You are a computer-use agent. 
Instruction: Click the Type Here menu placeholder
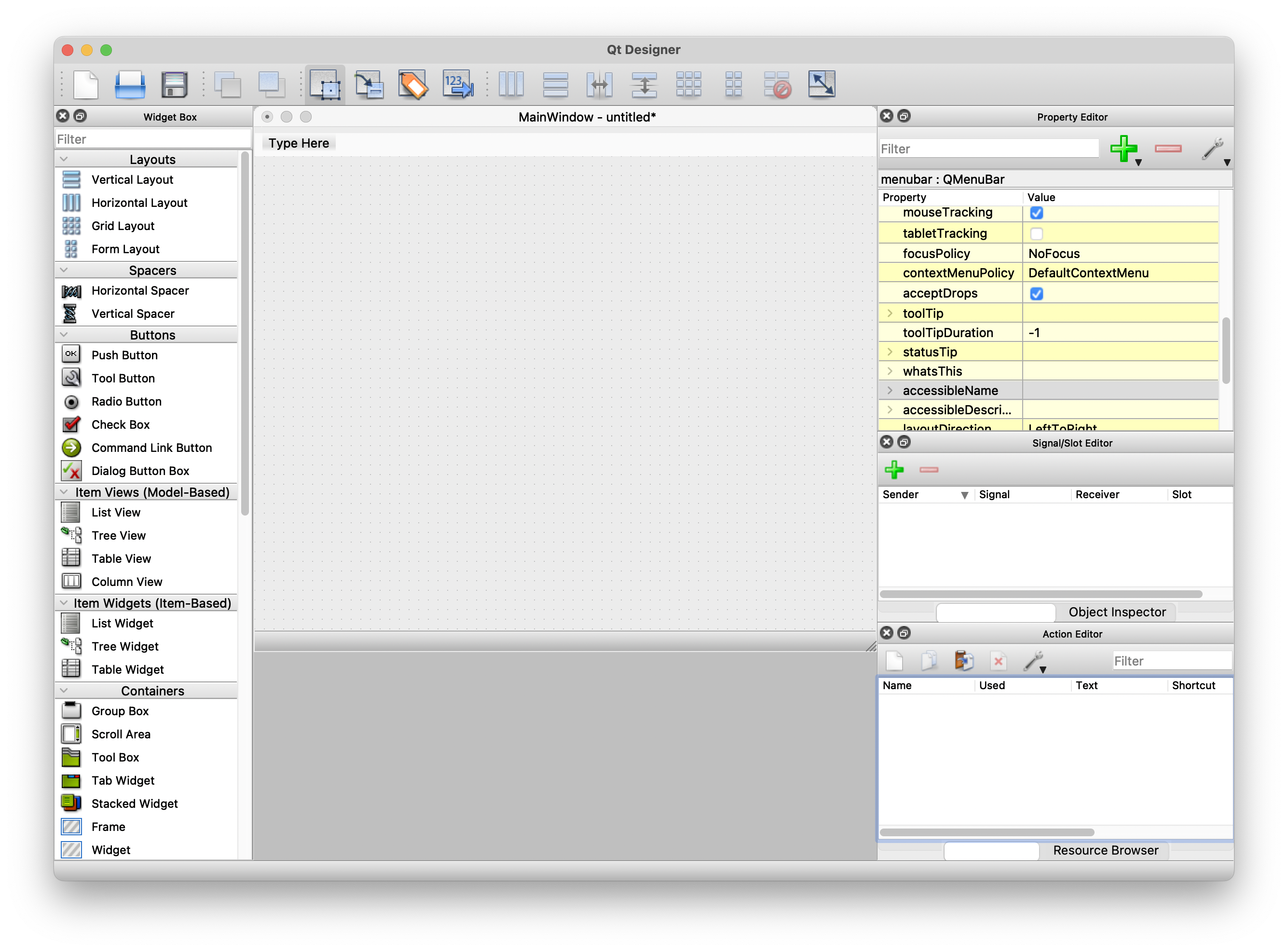(299, 143)
